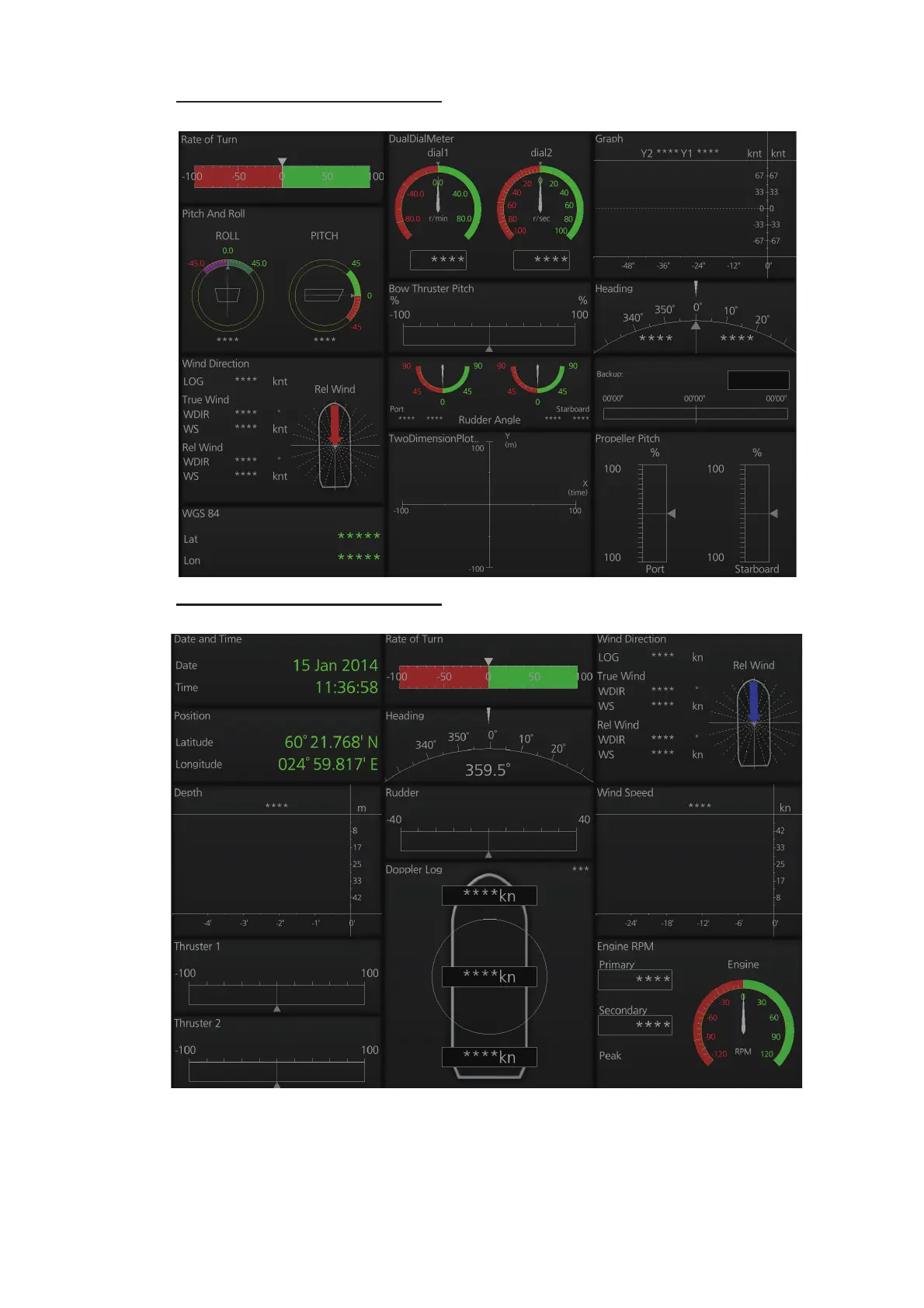This screenshot has width=924, height=1308.
Task: Click the Propeller Pitch panel title
Action: 627,439
